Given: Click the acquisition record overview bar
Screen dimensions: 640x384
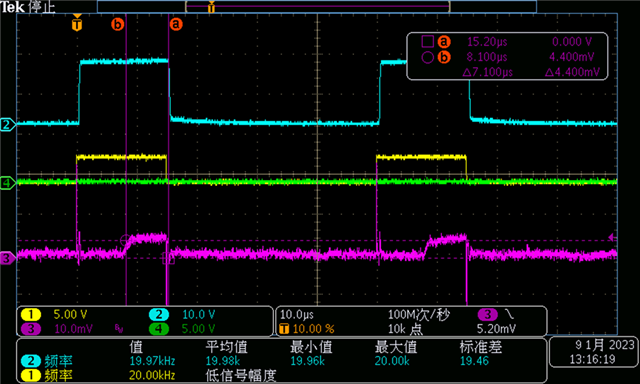Looking at the screenshot, I should (317, 7).
